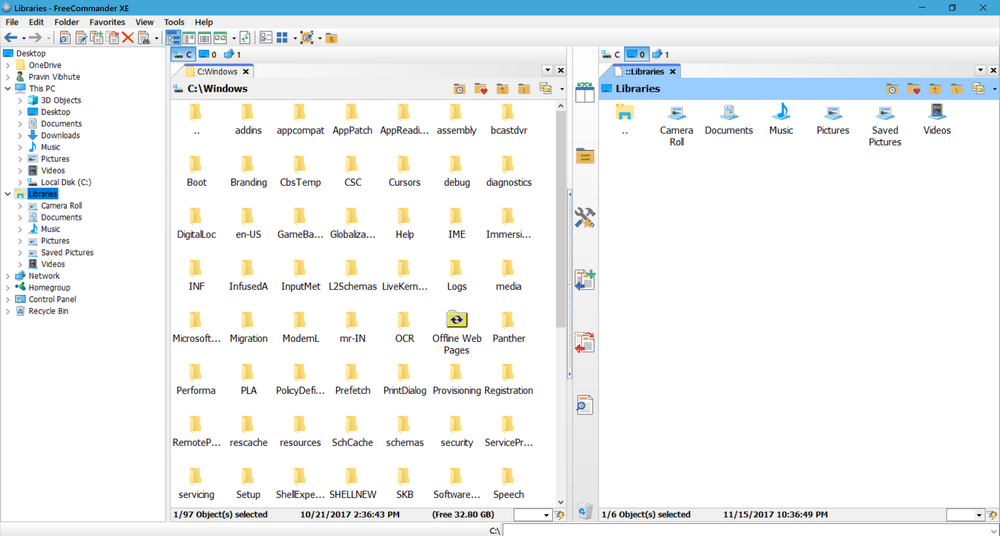Open folder history in Libraries panel

(892, 89)
